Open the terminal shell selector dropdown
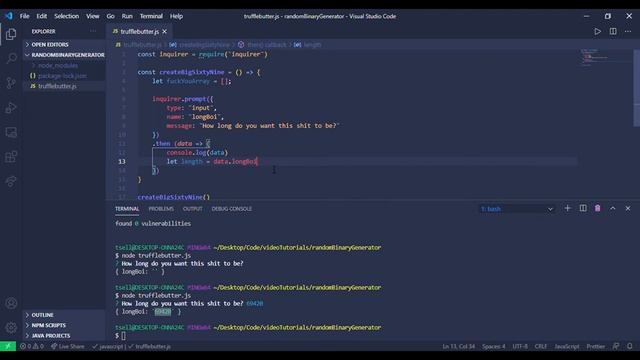640x360 pixels. 517,209
